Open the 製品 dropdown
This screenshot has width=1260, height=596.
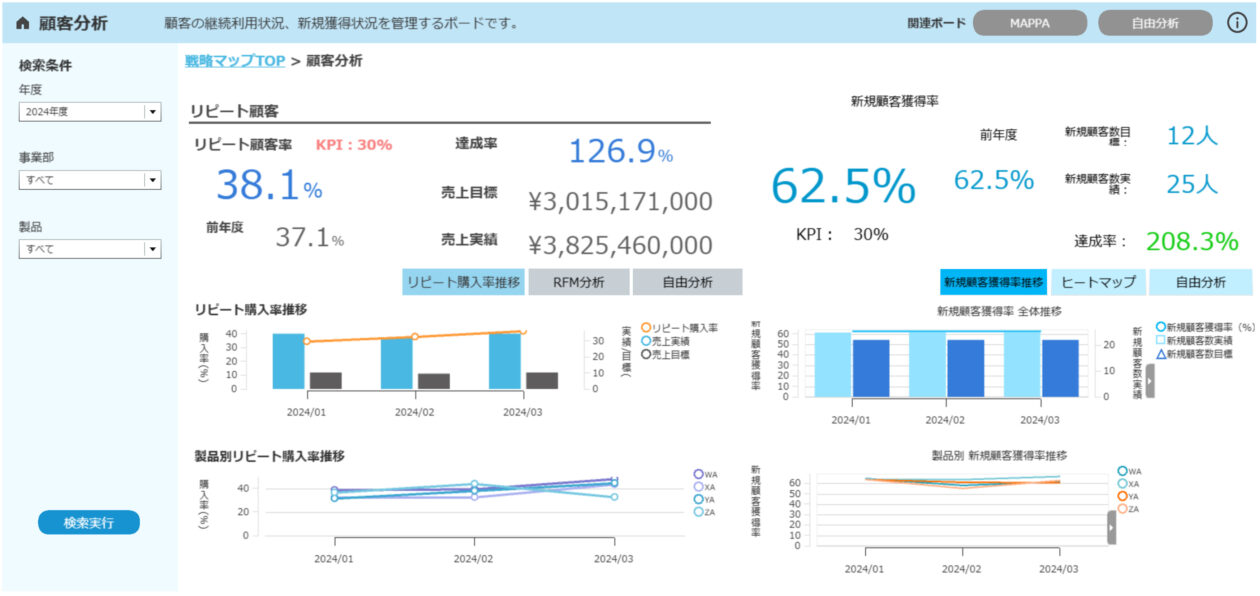tap(90, 249)
